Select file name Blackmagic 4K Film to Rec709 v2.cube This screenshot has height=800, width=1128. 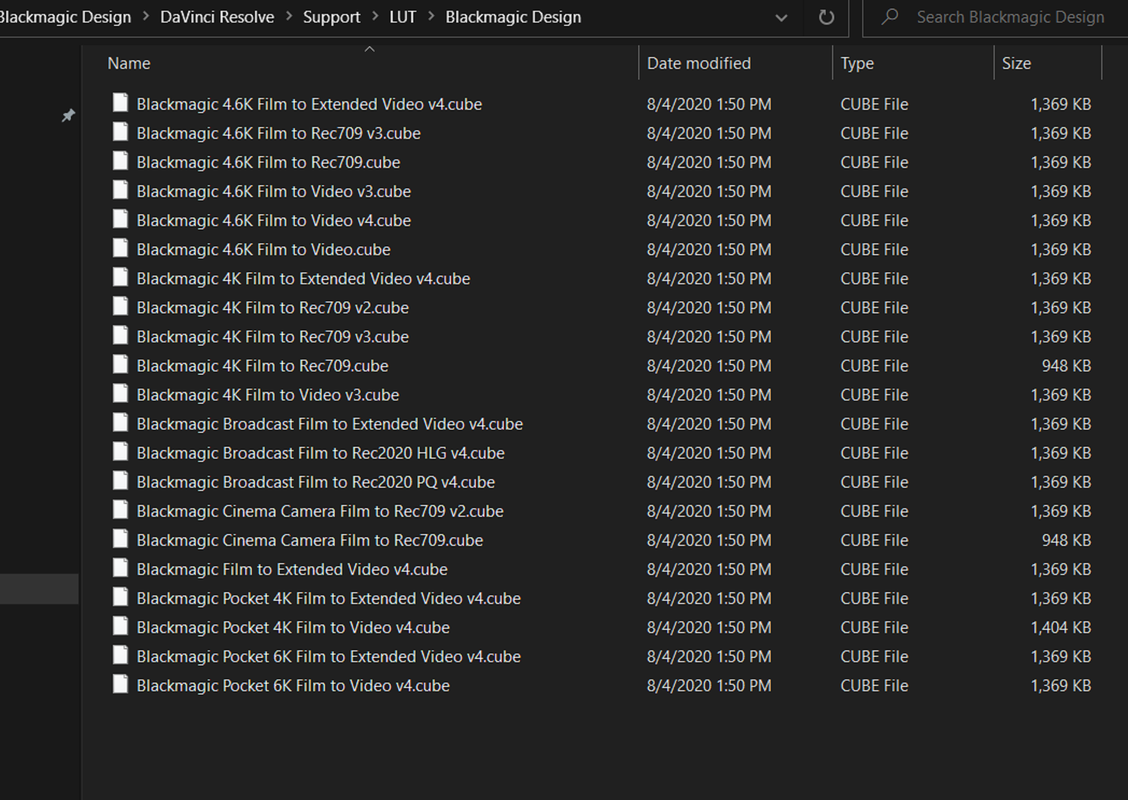pyautogui.click(x=273, y=308)
